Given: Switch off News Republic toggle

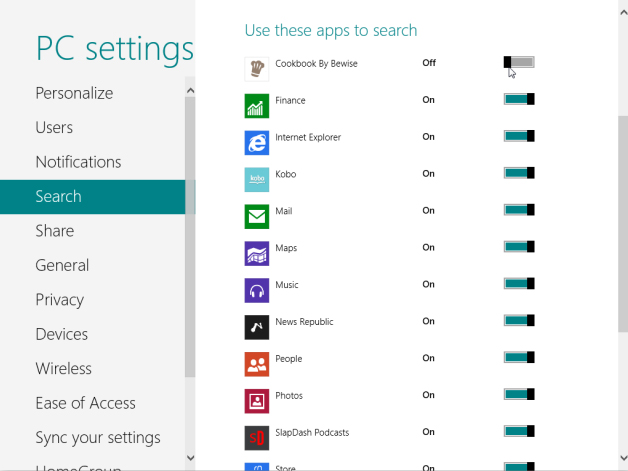Looking at the screenshot, I should tap(519, 320).
